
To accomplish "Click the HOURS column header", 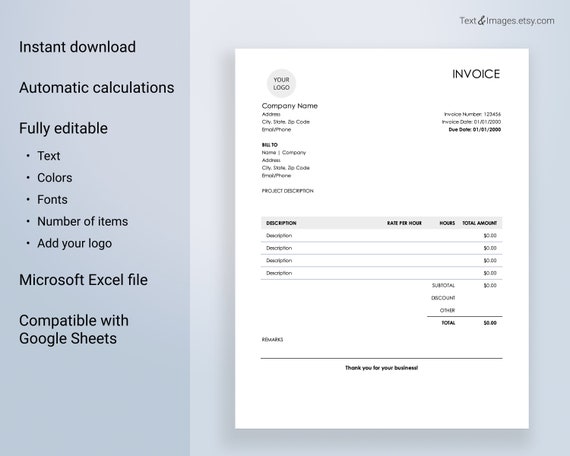I will tap(447, 223).
